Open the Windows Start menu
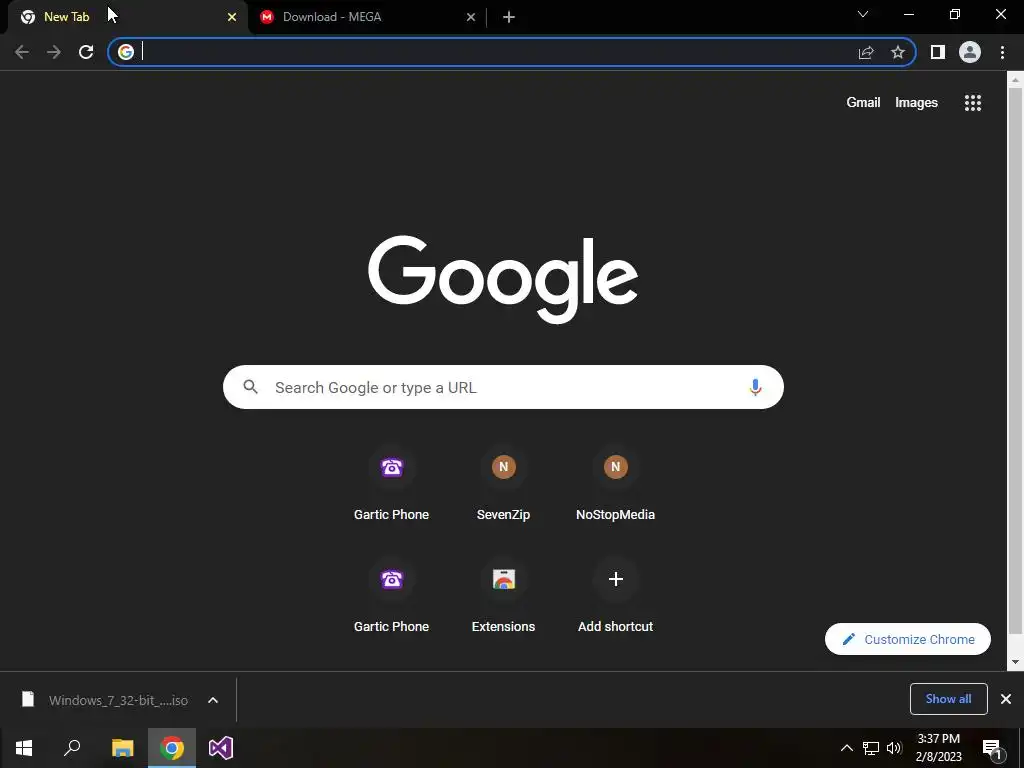This screenshot has height=768, width=1024. click(24, 748)
